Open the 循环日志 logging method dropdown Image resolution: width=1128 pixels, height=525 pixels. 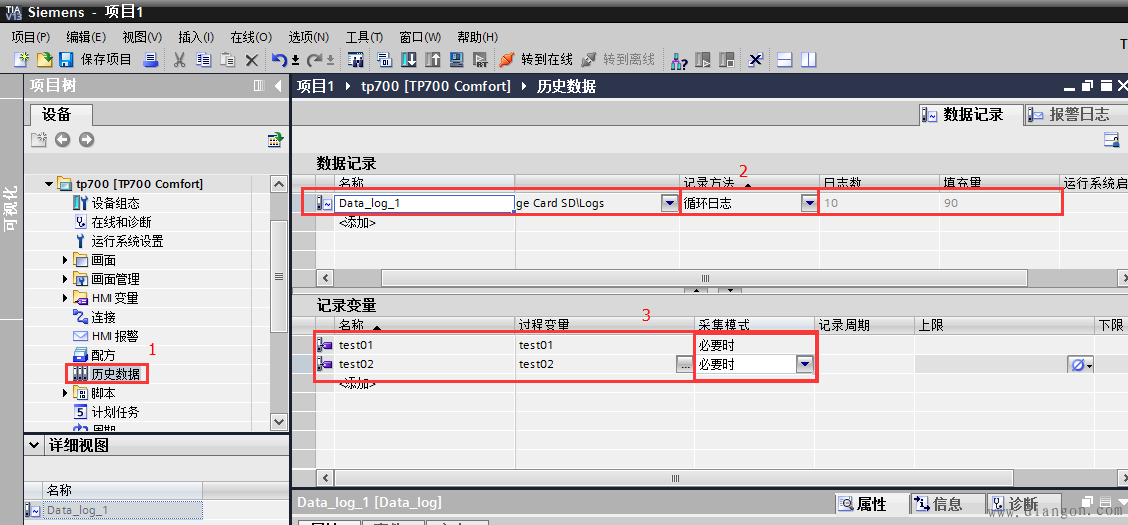(x=809, y=204)
